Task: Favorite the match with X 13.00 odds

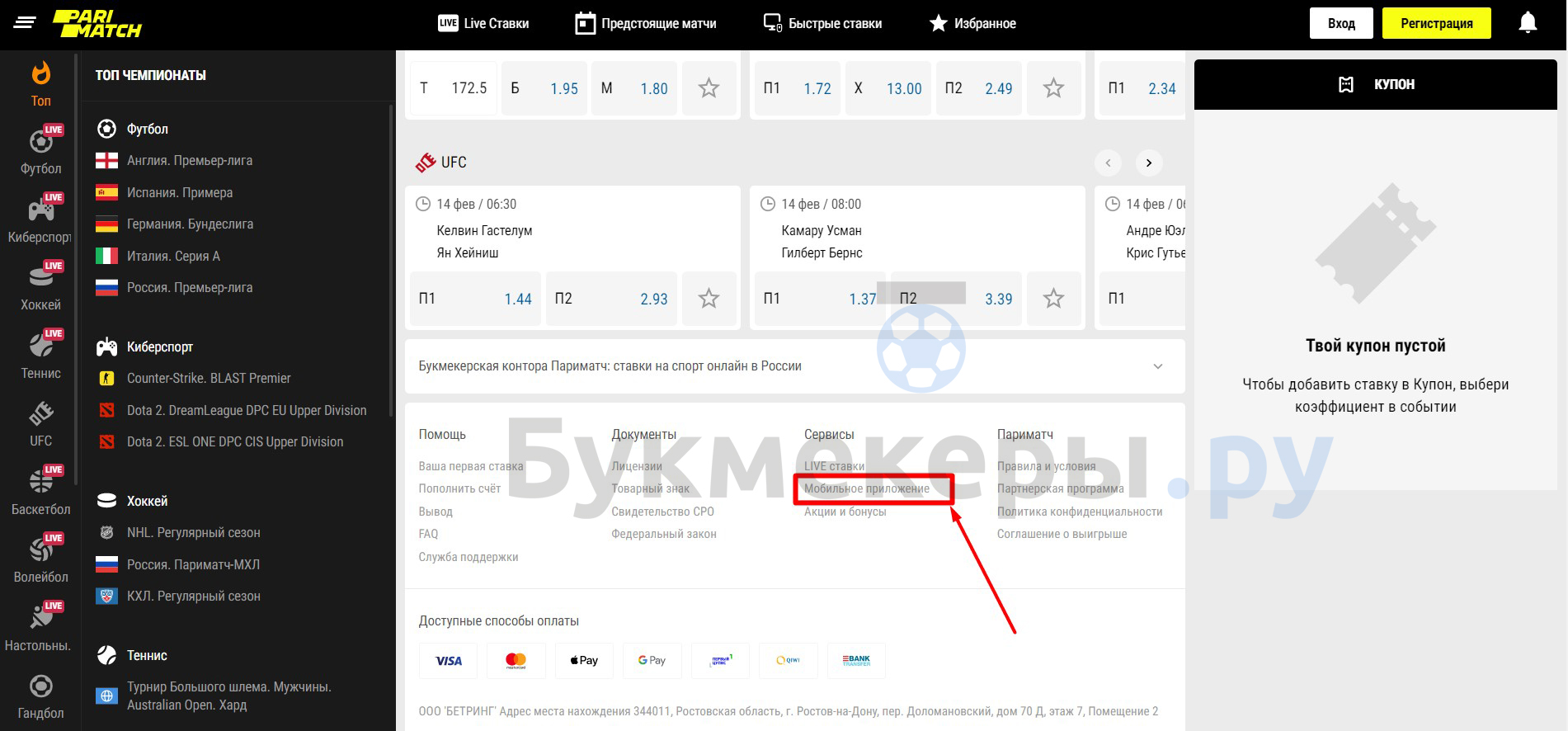Action: pyautogui.click(x=1053, y=88)
